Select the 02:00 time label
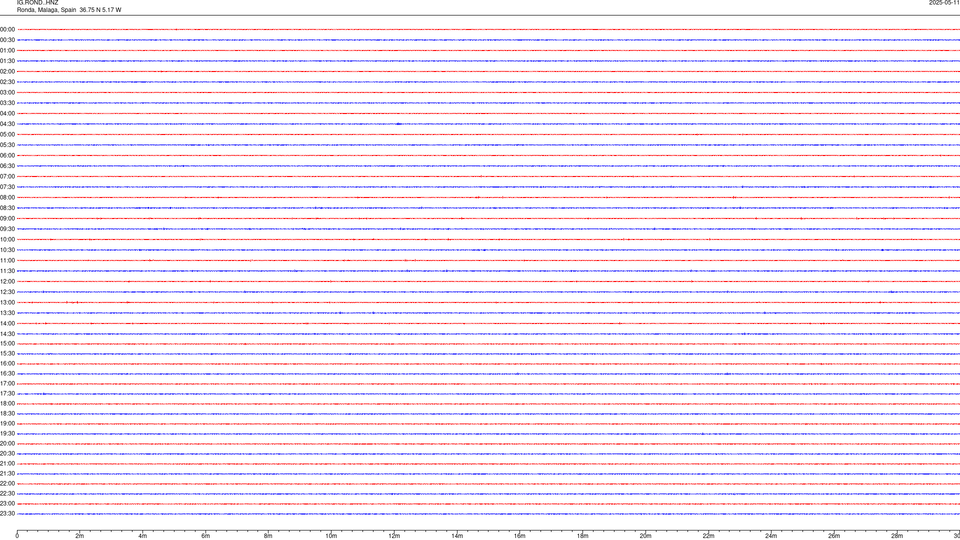 pyautogui.click(x=7, y=71)
